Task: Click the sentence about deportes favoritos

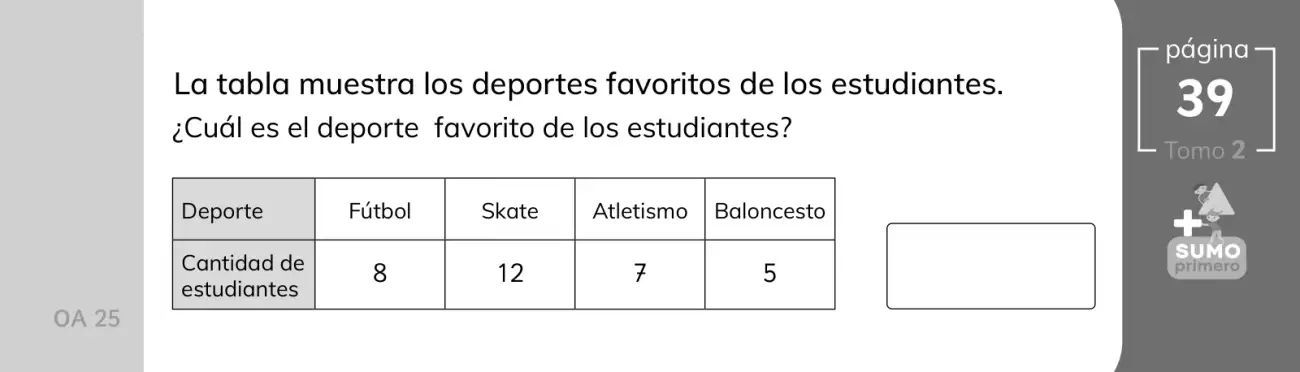Action: (x=588, y=84)
